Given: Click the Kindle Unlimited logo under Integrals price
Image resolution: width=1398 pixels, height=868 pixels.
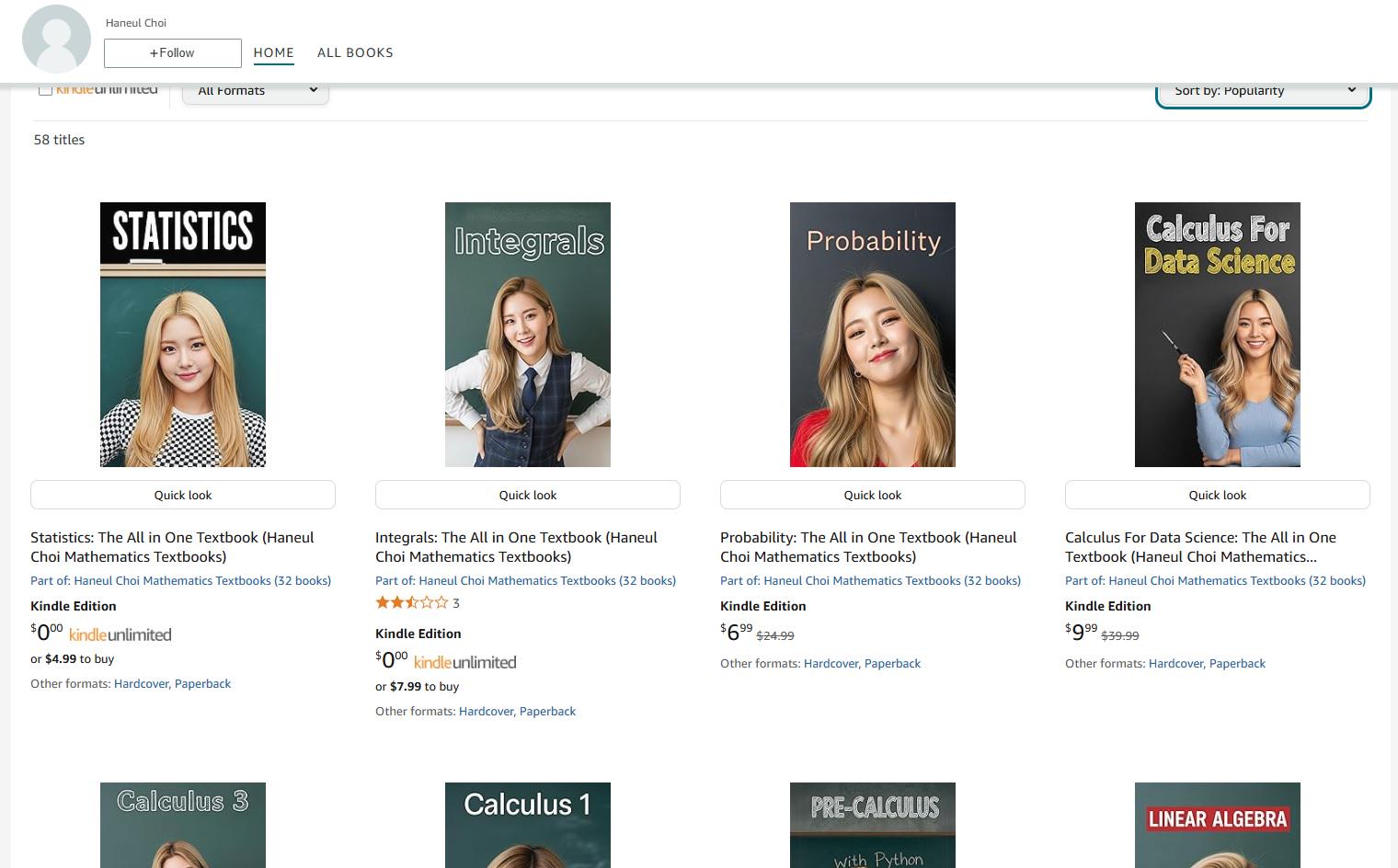Looking at the screenshot, I should (464, 662).
